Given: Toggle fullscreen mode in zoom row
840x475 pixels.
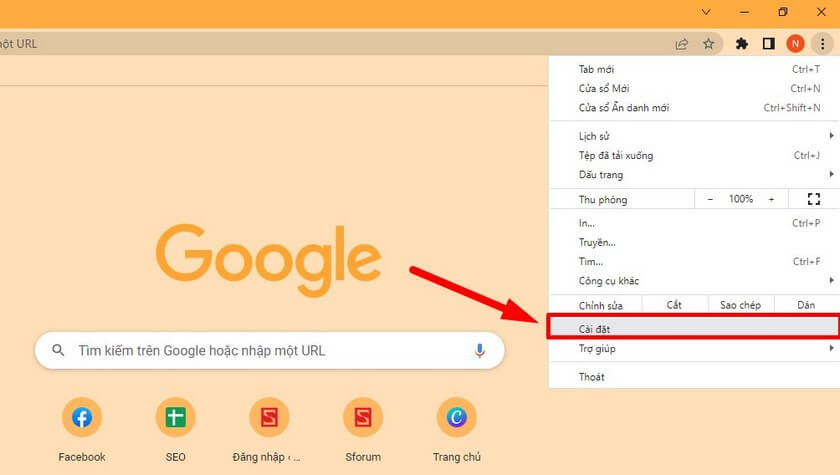Looking at the screenshot, I should click(x=813, y=199).
